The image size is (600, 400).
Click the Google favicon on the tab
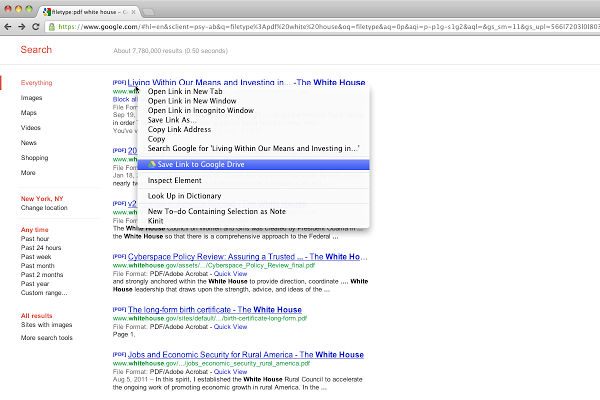tap(47, 12)
